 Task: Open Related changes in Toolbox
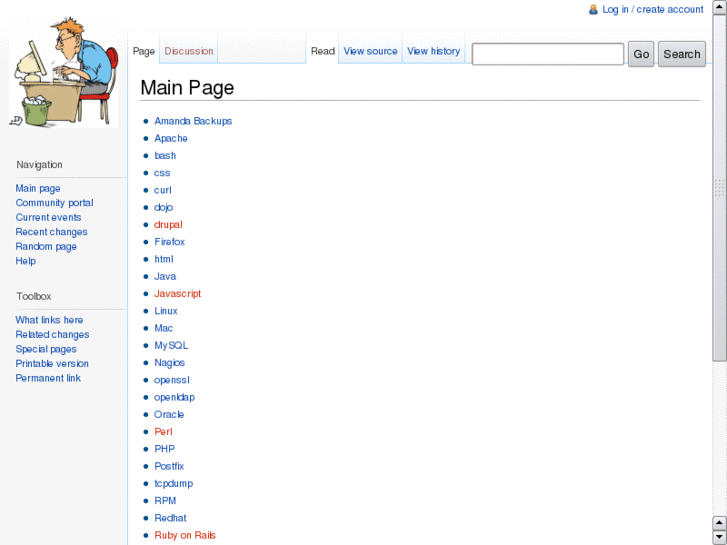coord(52,334)
